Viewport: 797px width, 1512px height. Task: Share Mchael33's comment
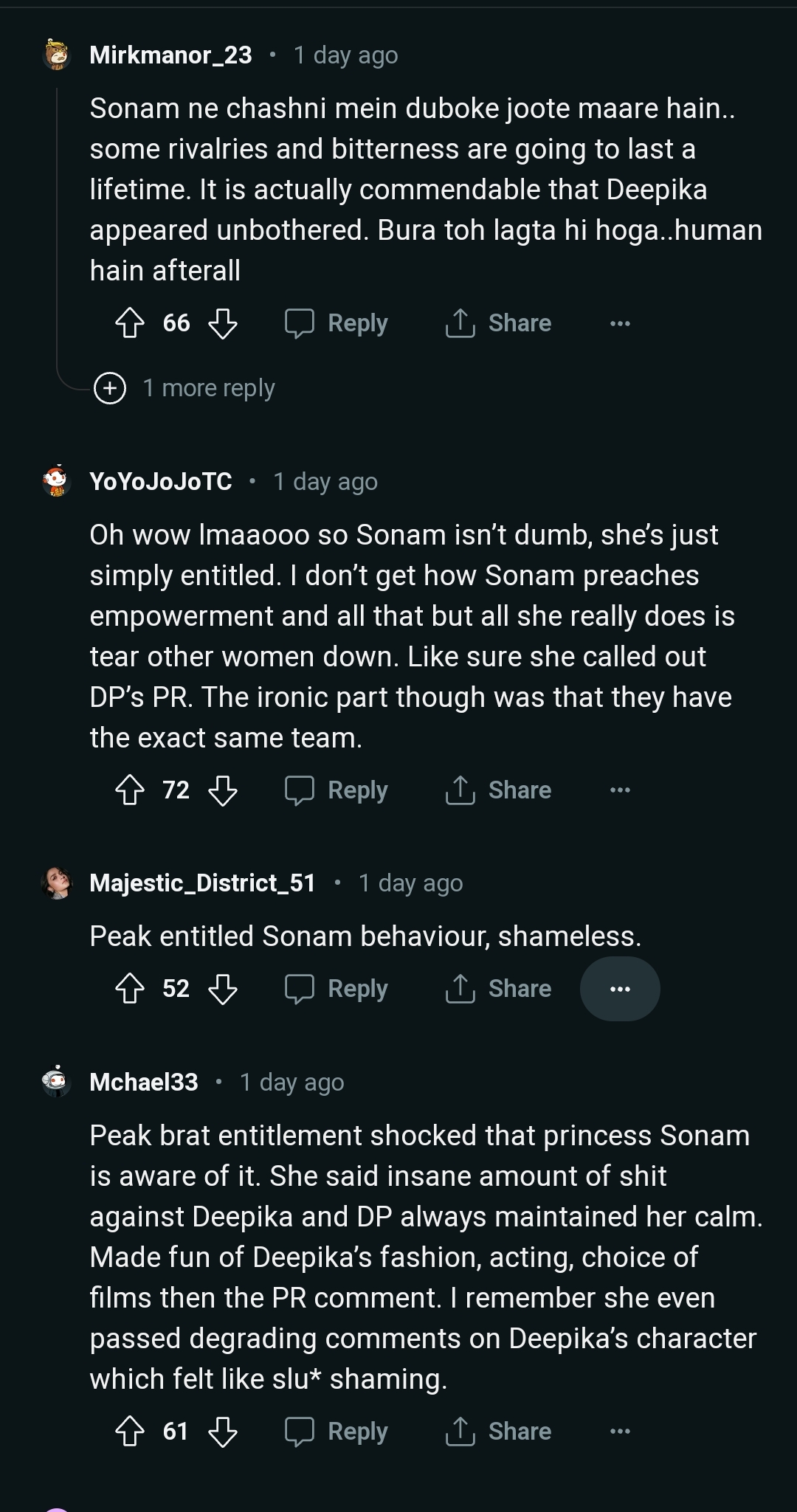pos(499,1432)
